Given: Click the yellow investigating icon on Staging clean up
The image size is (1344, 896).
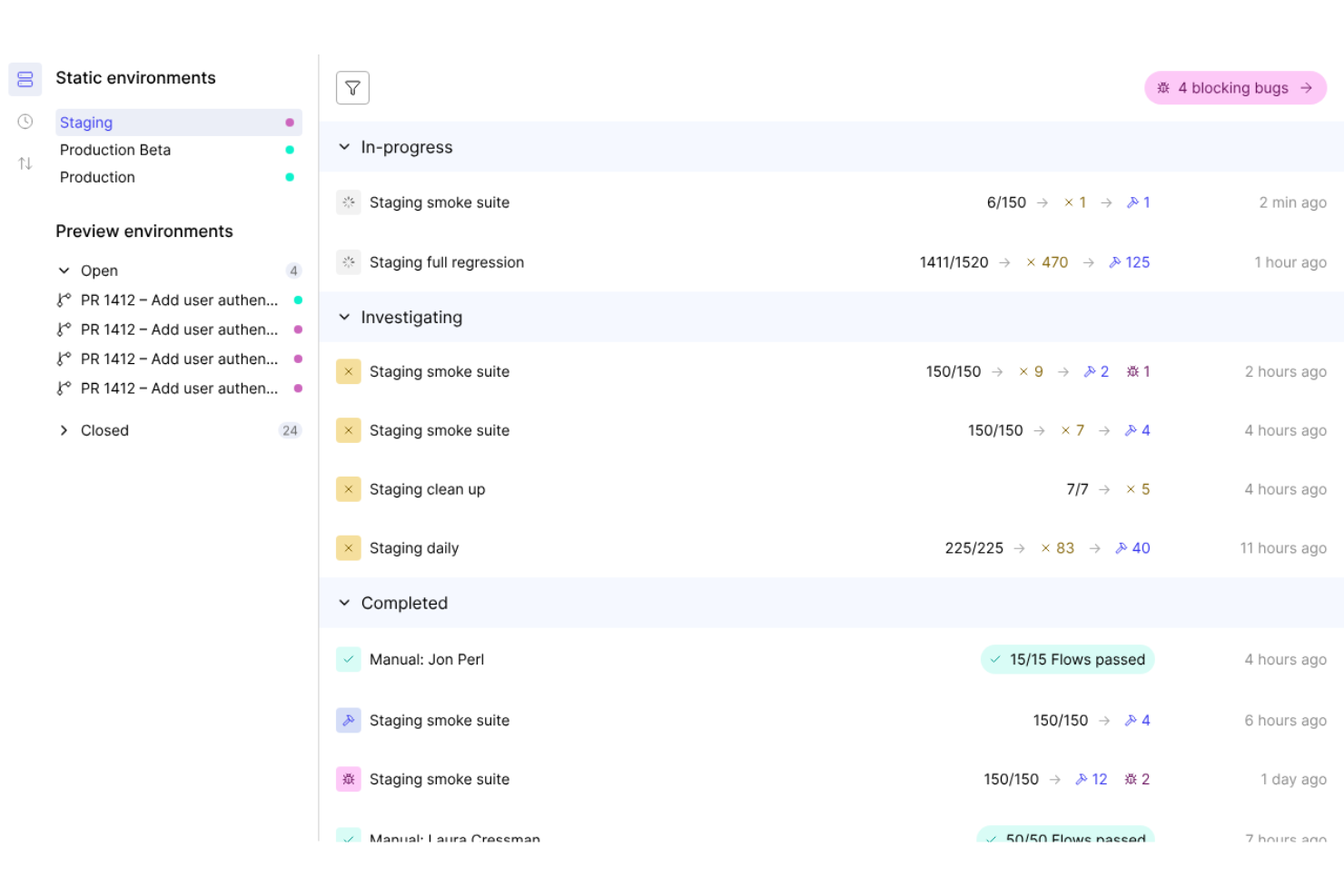Looking at the screenshot, I should pos(349,488).
